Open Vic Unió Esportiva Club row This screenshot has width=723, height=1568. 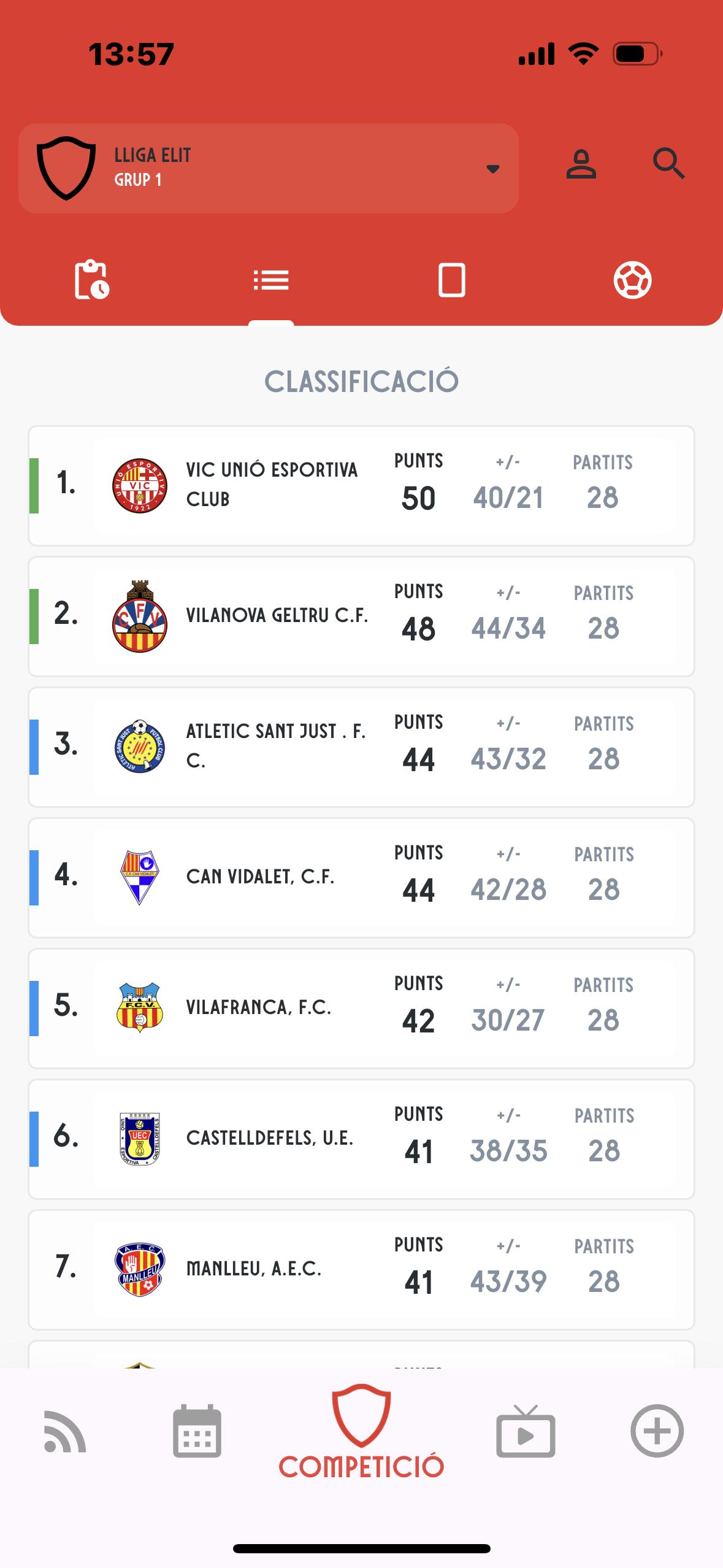point(361,486)
